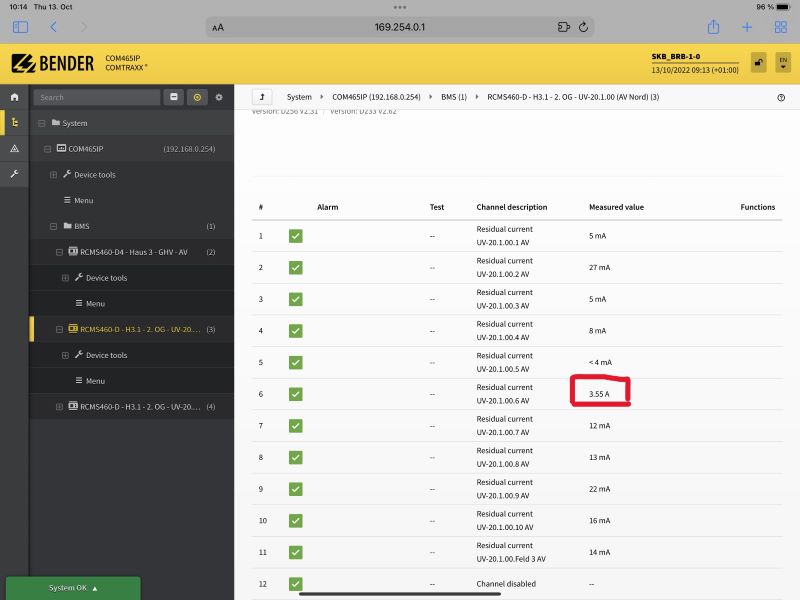
Task: Open the Safari share sheet icon
Action: pyautogui.click(x=713, y=27)
